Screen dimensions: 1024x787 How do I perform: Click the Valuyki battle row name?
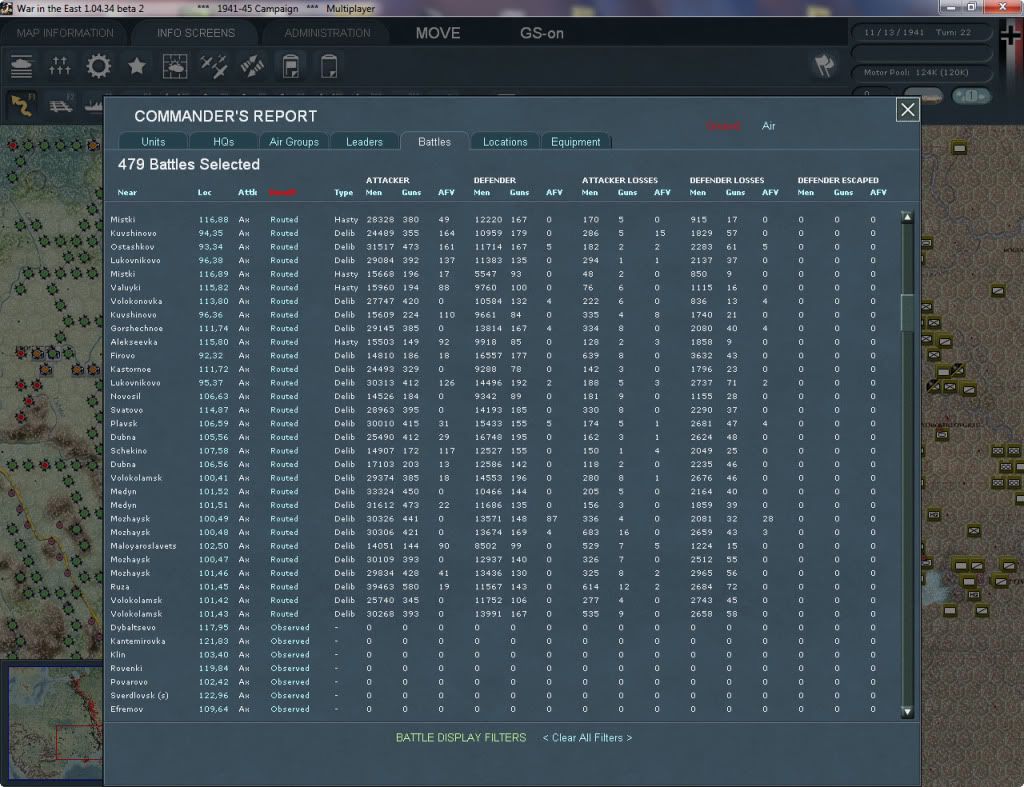[125, 288]
